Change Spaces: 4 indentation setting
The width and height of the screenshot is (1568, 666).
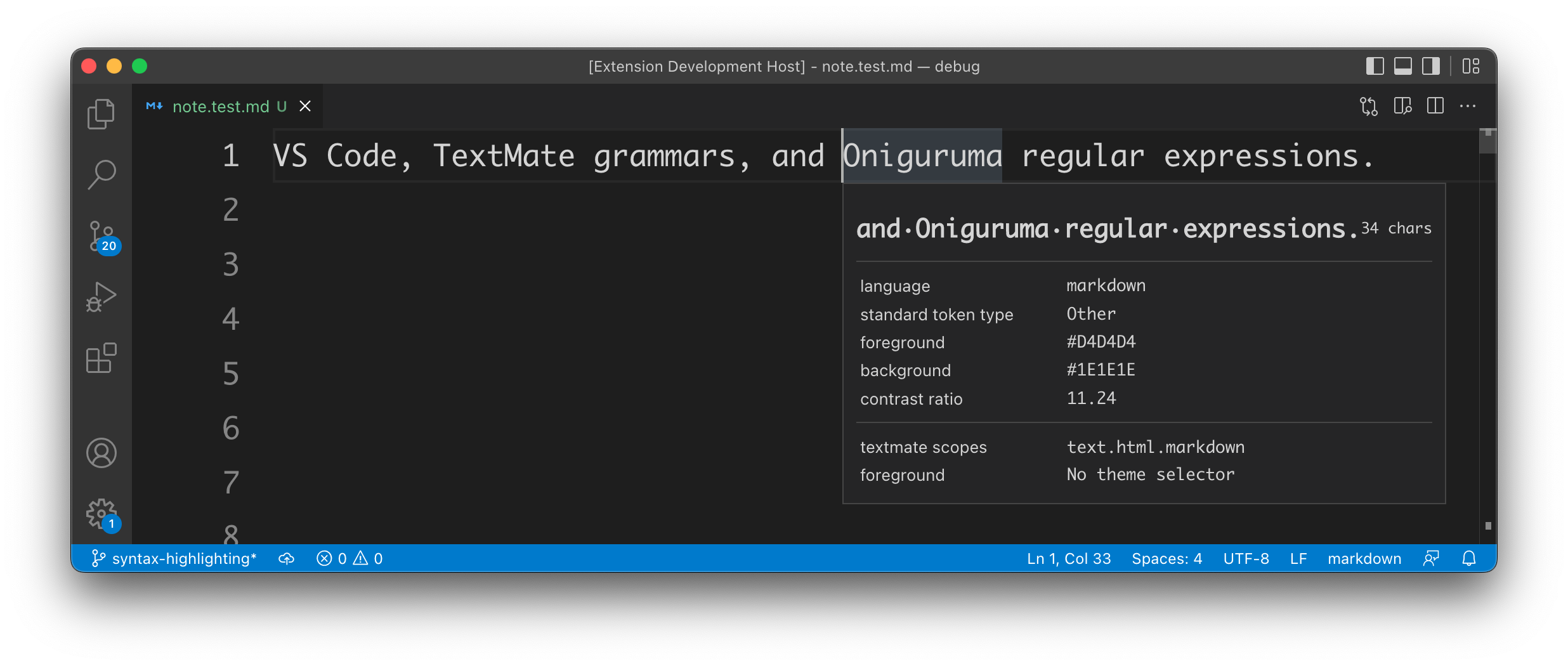pos(1167,558)
